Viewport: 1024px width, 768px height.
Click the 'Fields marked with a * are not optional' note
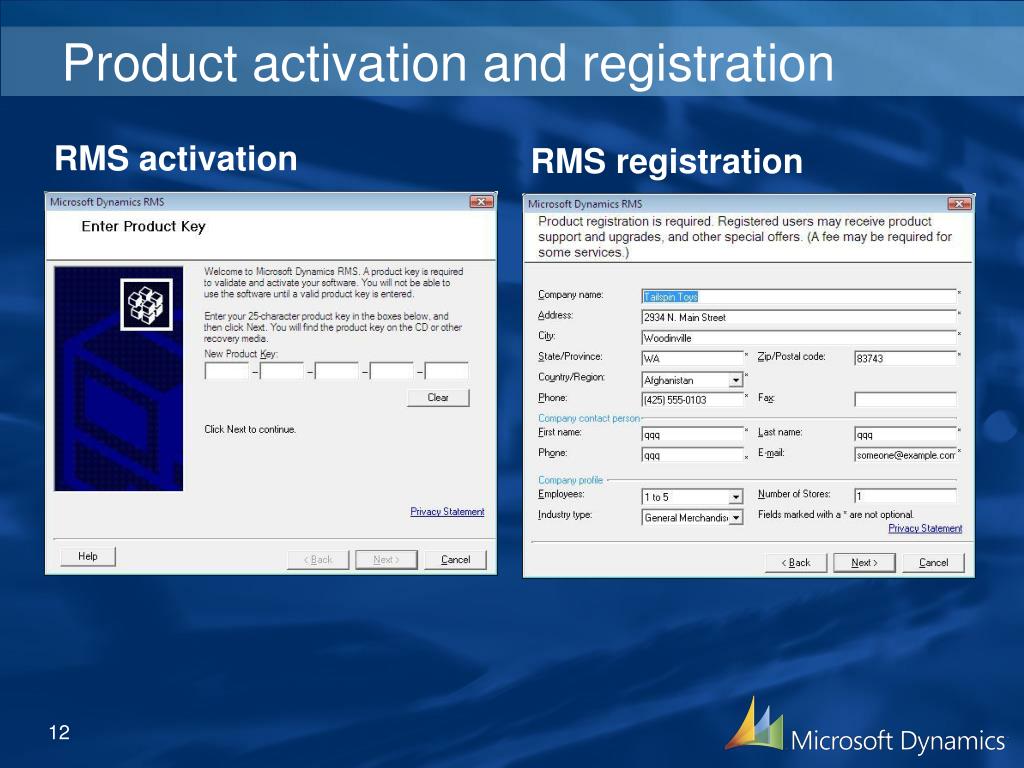pos(836,515)
